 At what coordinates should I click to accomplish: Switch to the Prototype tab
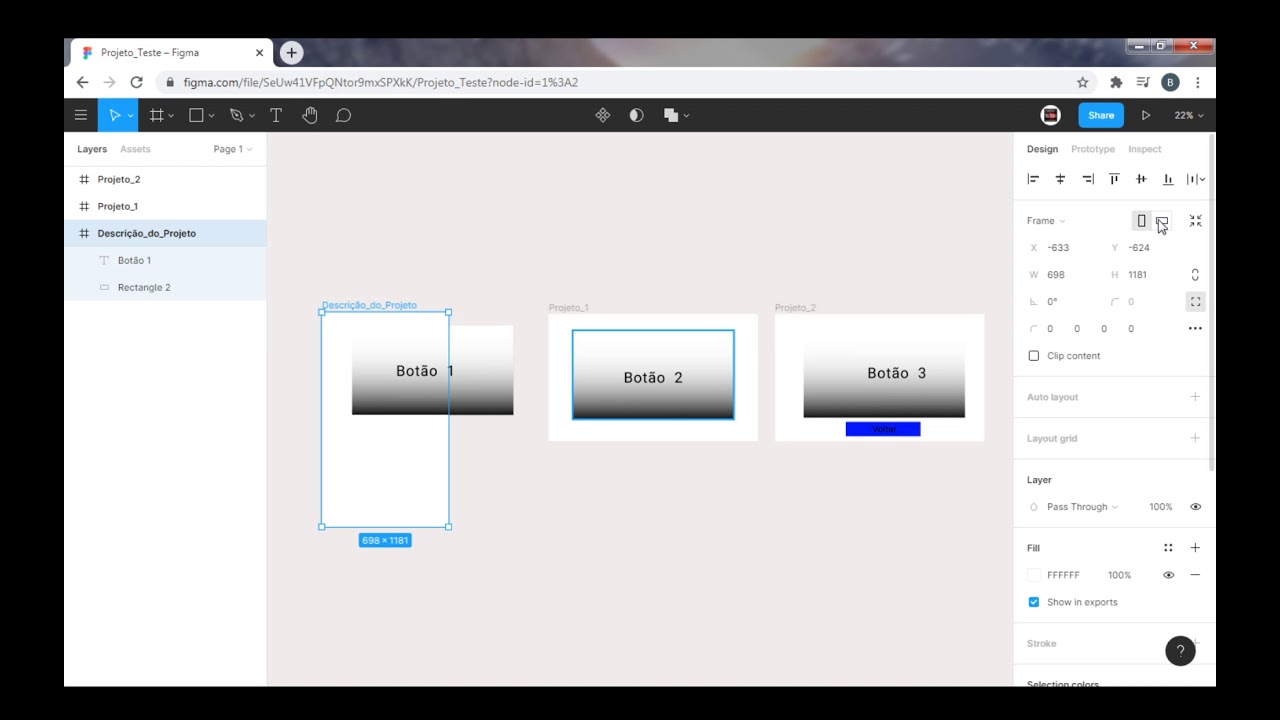(x=1093, y=149)
